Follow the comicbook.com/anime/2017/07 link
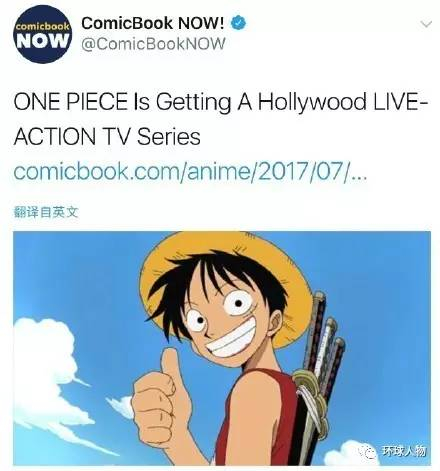The height and width of the screenshot is (471, 440). coord(190,171)
